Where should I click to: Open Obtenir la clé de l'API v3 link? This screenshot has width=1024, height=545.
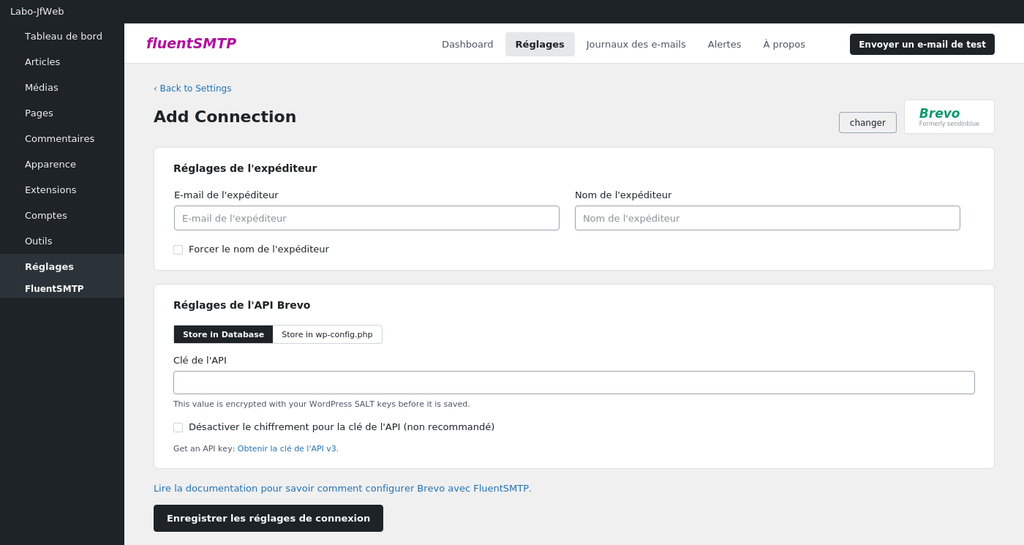click(288, 448)
